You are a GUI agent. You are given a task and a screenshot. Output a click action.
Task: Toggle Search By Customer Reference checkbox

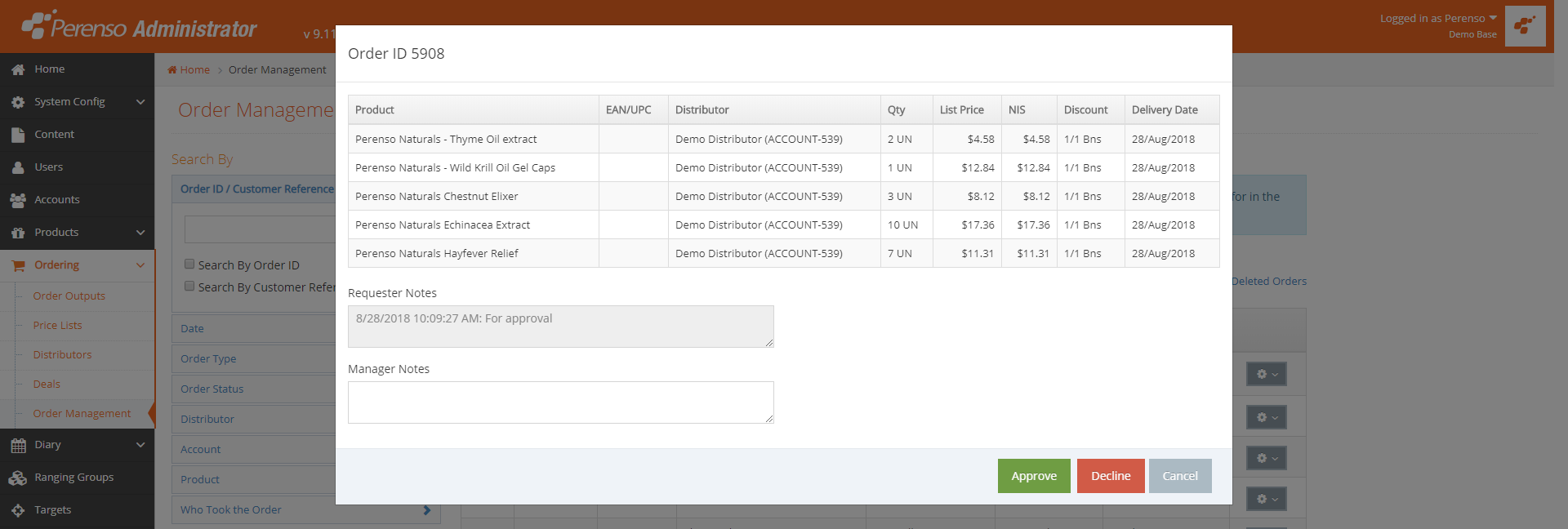point(189,286)
